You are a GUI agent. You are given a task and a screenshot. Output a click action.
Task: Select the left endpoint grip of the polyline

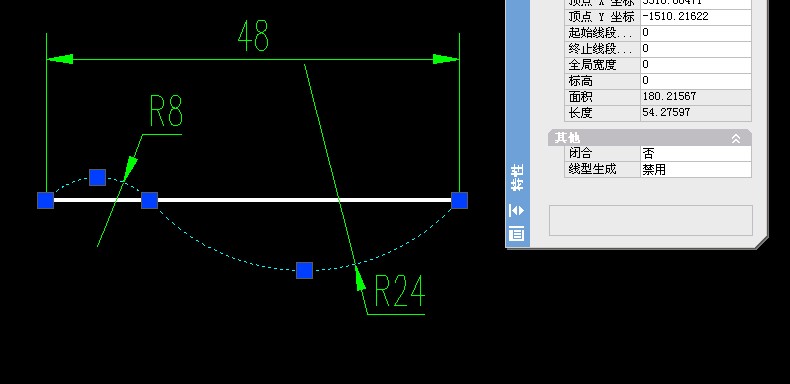click(x=46, y=200)
